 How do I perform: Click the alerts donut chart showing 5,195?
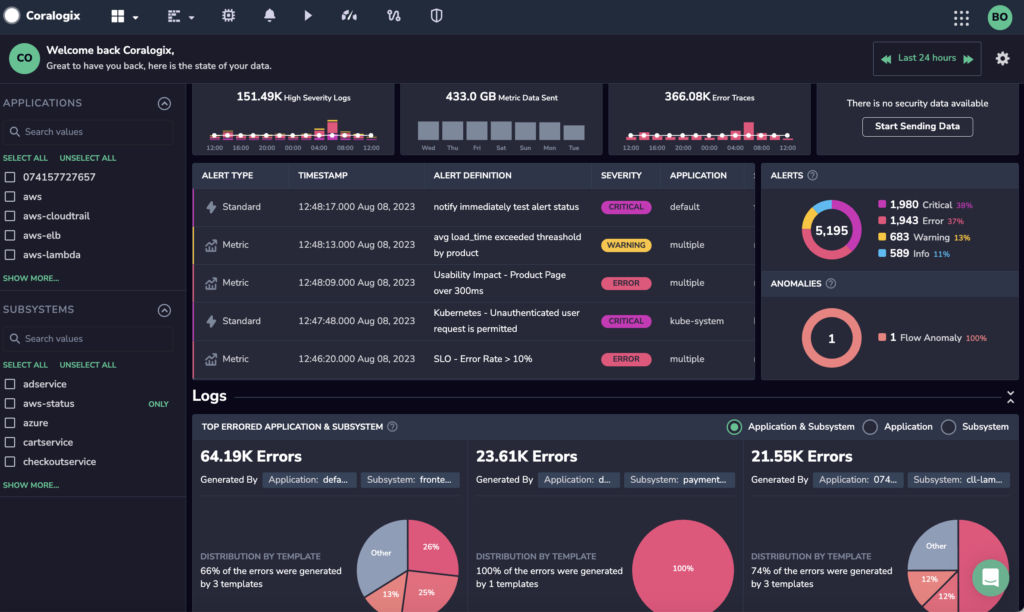click(831, 230)
